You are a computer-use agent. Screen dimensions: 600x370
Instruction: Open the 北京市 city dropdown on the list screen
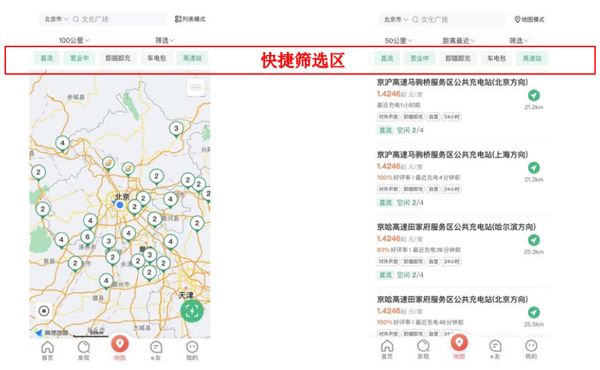396,19
